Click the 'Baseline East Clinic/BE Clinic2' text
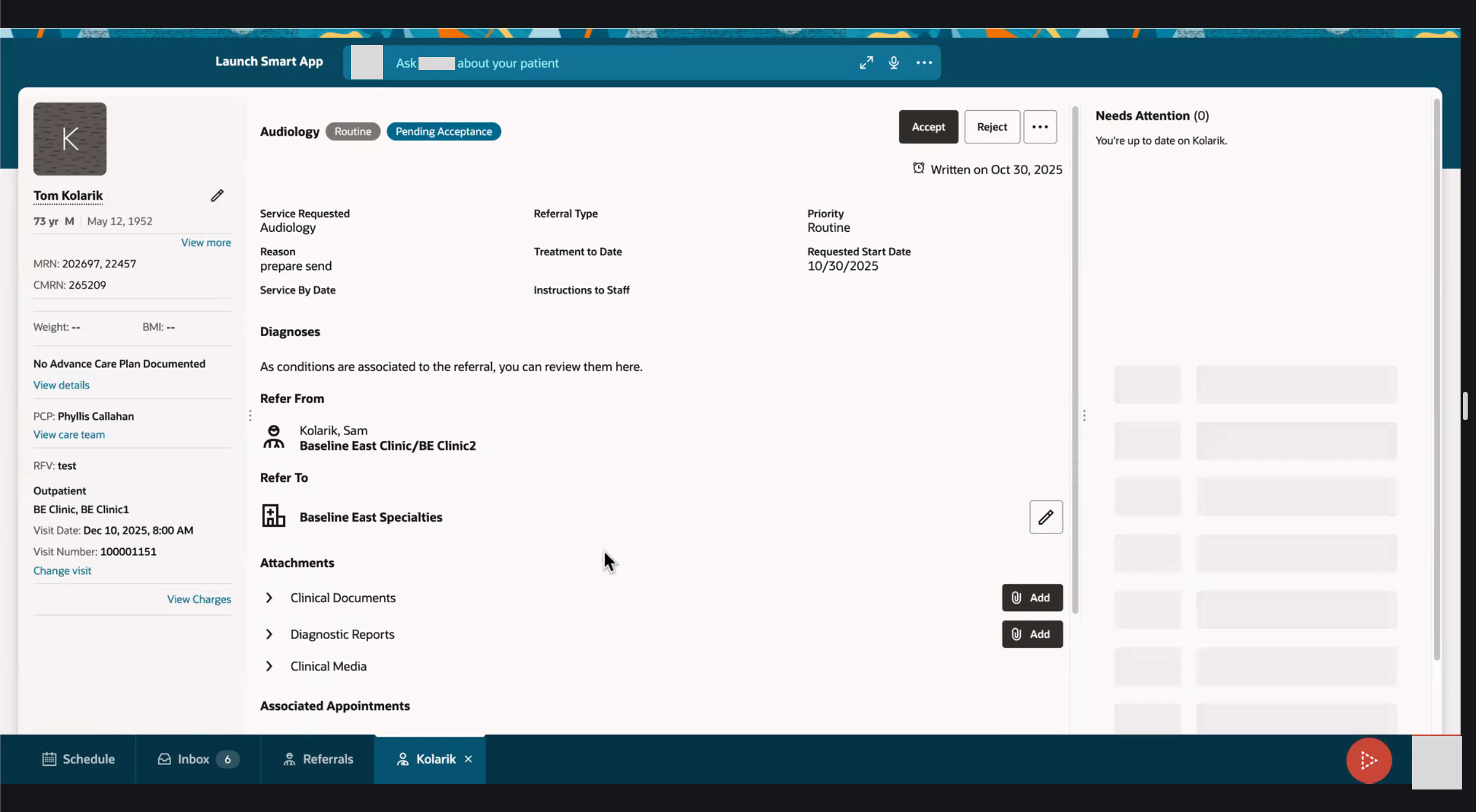Screen dimensions: 1476x812 [388, 446]
